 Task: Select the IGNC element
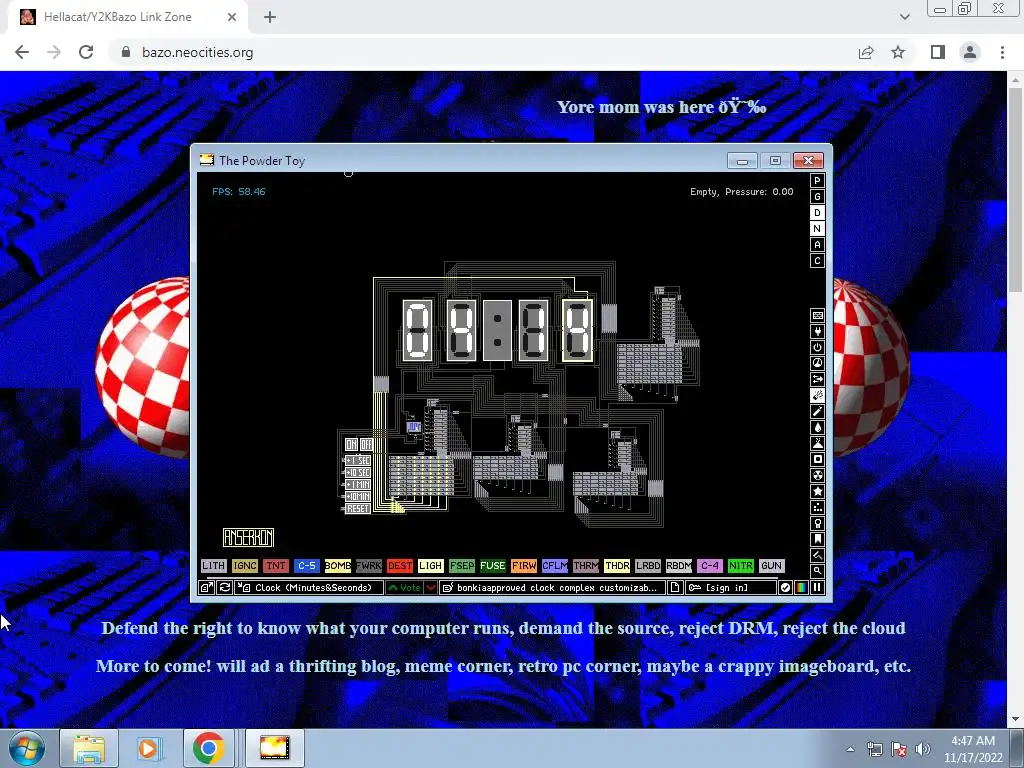click(244, 566)
